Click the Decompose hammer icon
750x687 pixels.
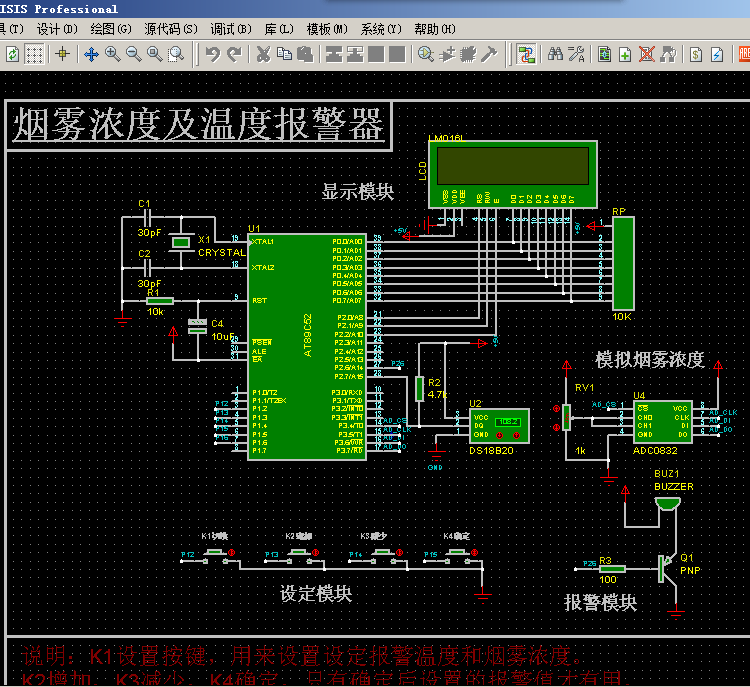[x=489, y=54]
